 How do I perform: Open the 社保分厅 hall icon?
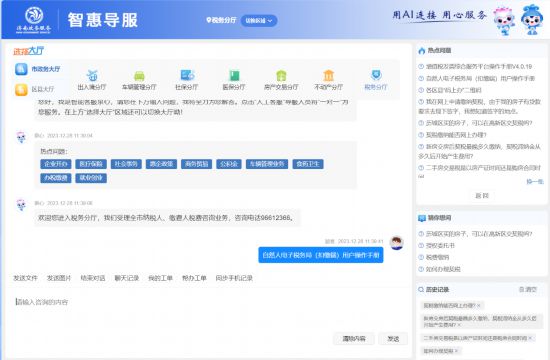click(x=187, y=75)
